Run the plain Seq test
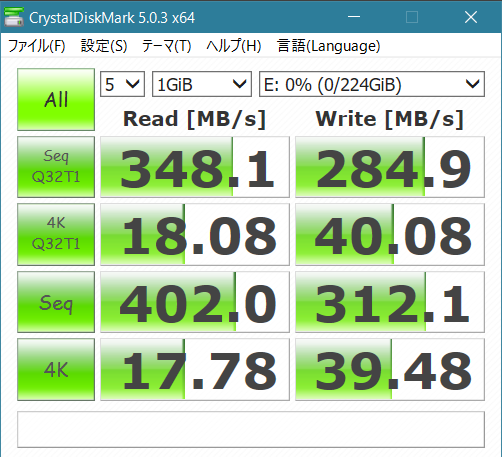 [56, 302]
